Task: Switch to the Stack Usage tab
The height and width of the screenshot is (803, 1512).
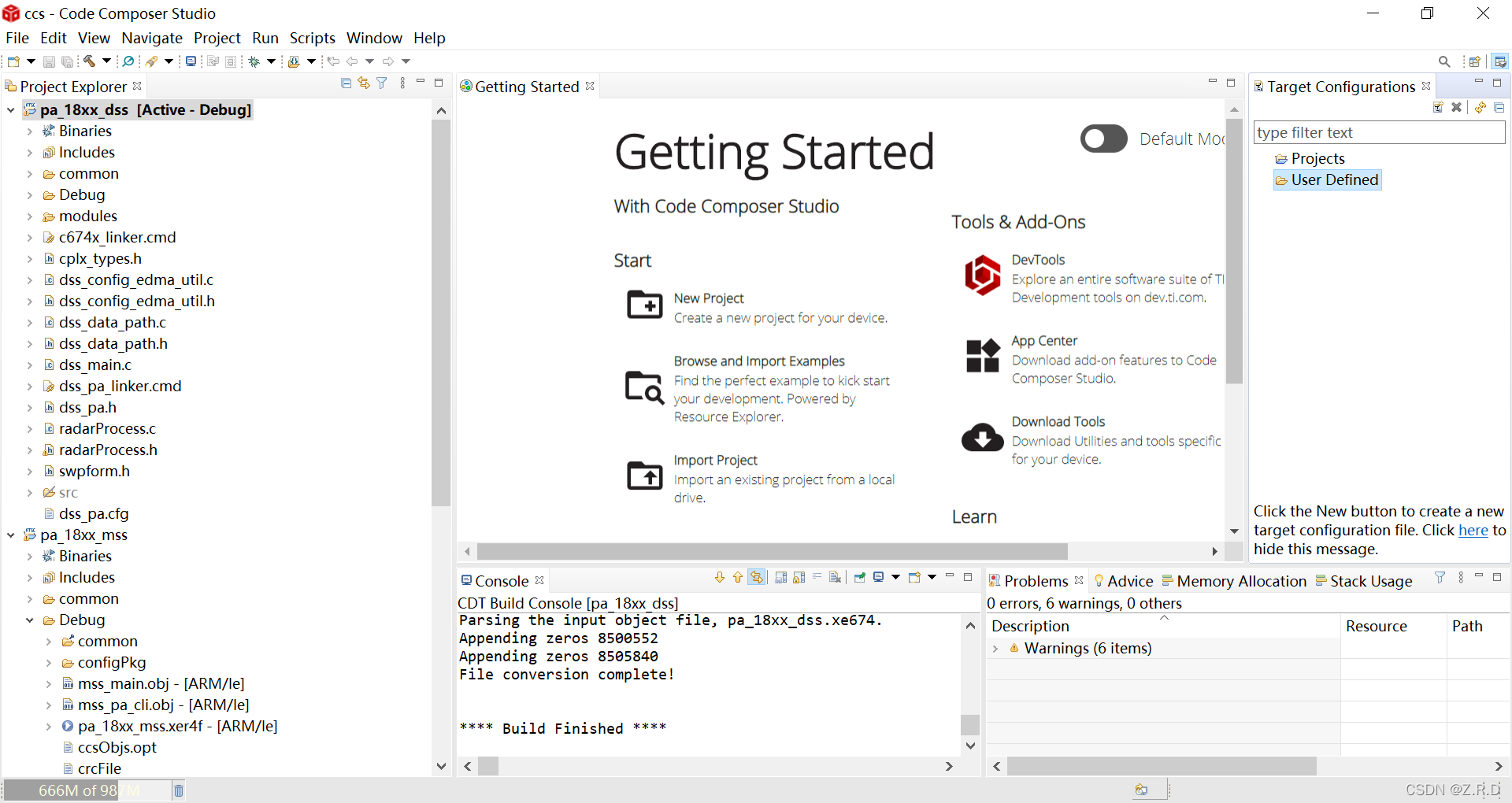Action: tap(1364, 581)
